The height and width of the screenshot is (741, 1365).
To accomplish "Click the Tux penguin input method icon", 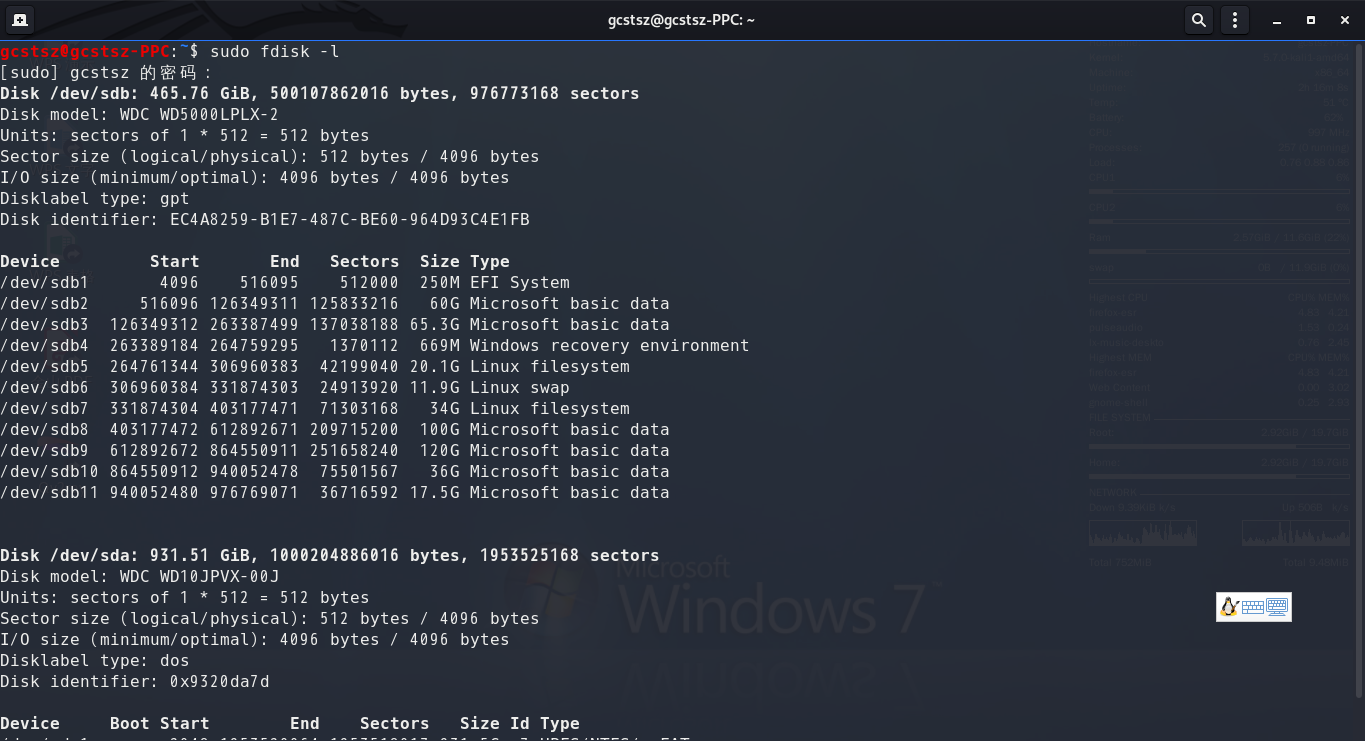I will click(x=1229, y=607).
